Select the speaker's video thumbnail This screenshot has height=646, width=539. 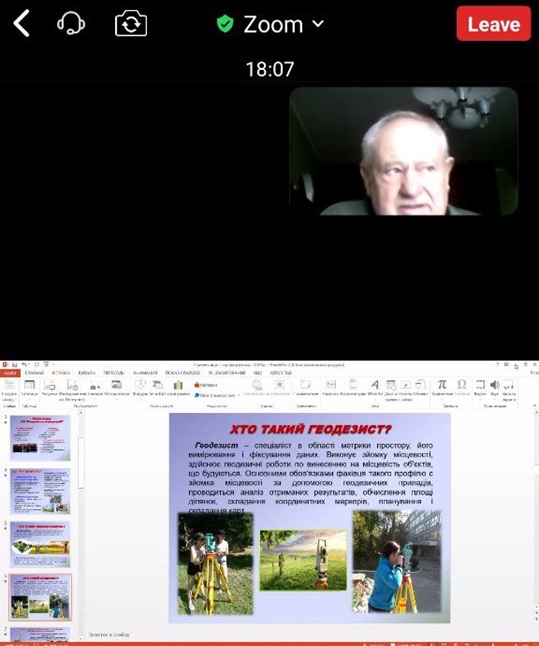pos(403,151)
